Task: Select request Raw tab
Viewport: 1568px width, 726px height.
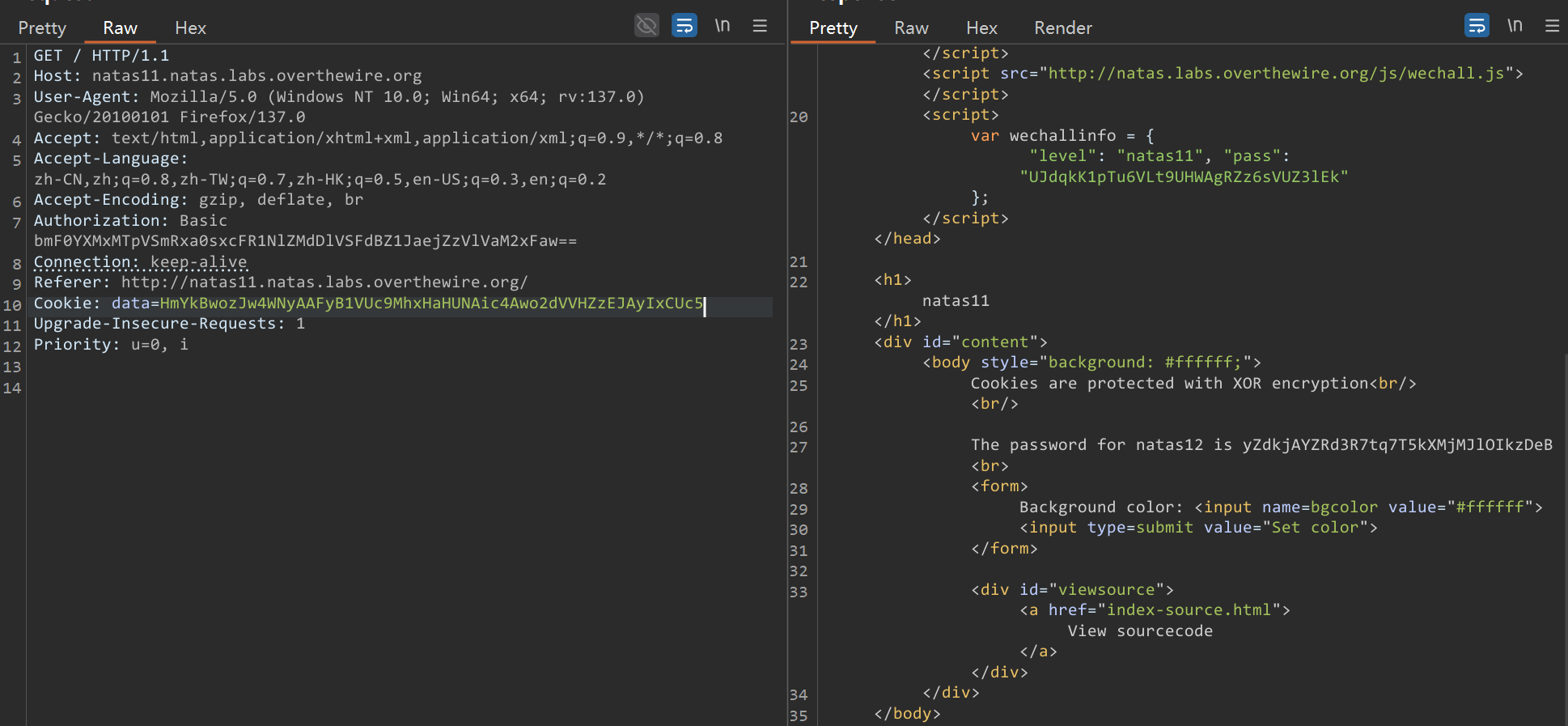Action: (120, 28)
